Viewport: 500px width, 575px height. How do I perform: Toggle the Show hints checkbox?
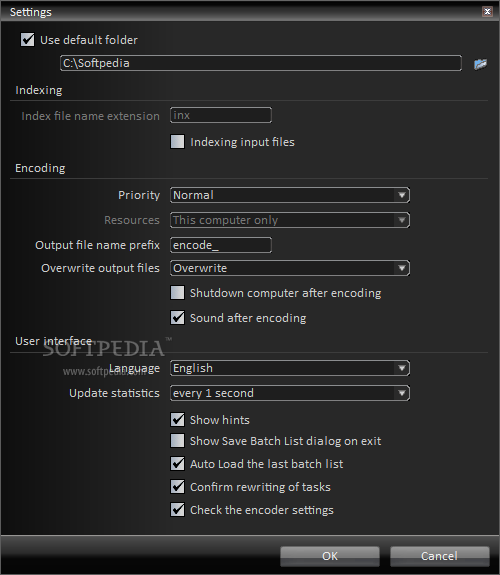[x=178, y=420]
